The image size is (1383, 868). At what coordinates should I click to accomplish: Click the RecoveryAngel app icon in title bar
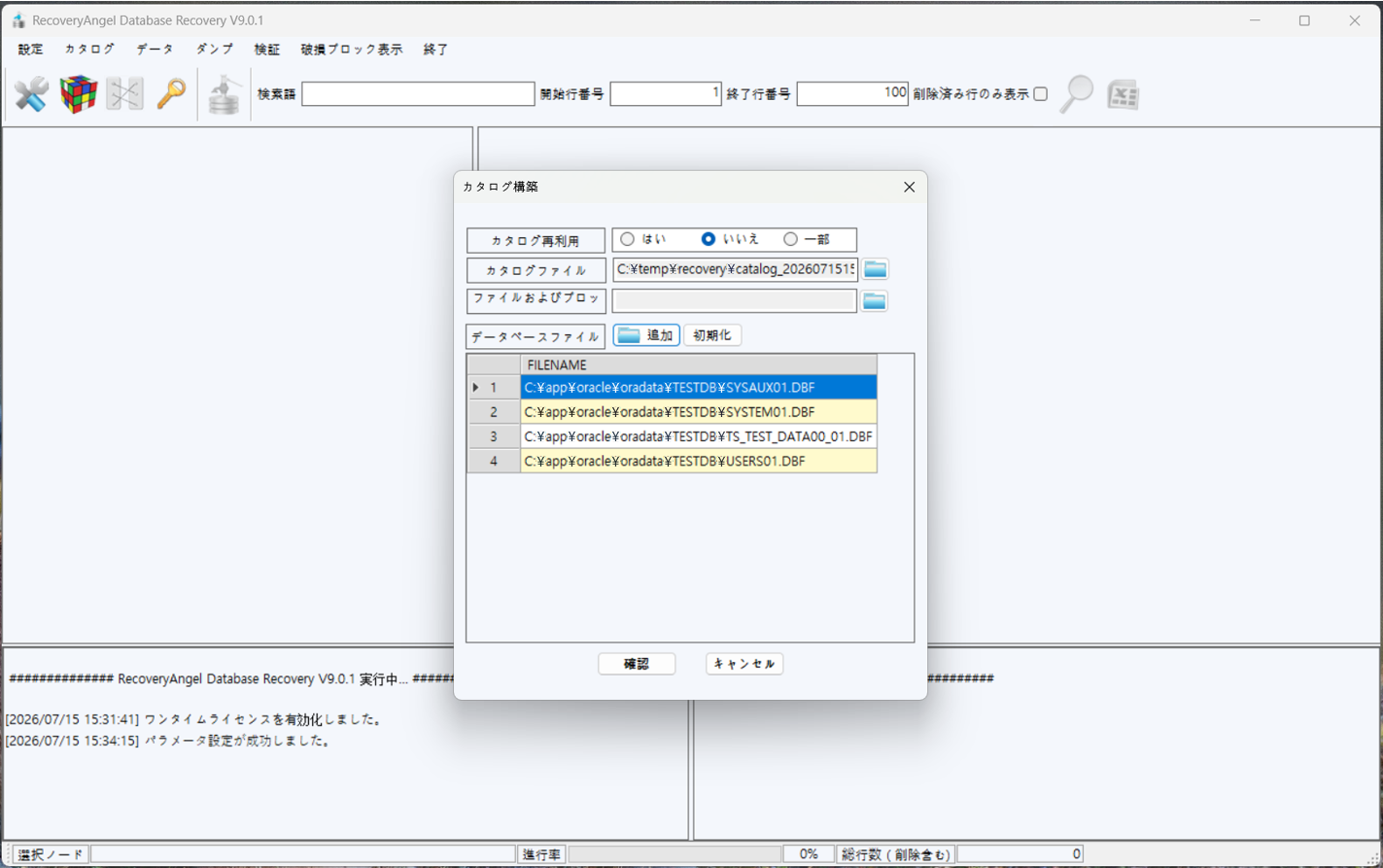click(17, 20)
